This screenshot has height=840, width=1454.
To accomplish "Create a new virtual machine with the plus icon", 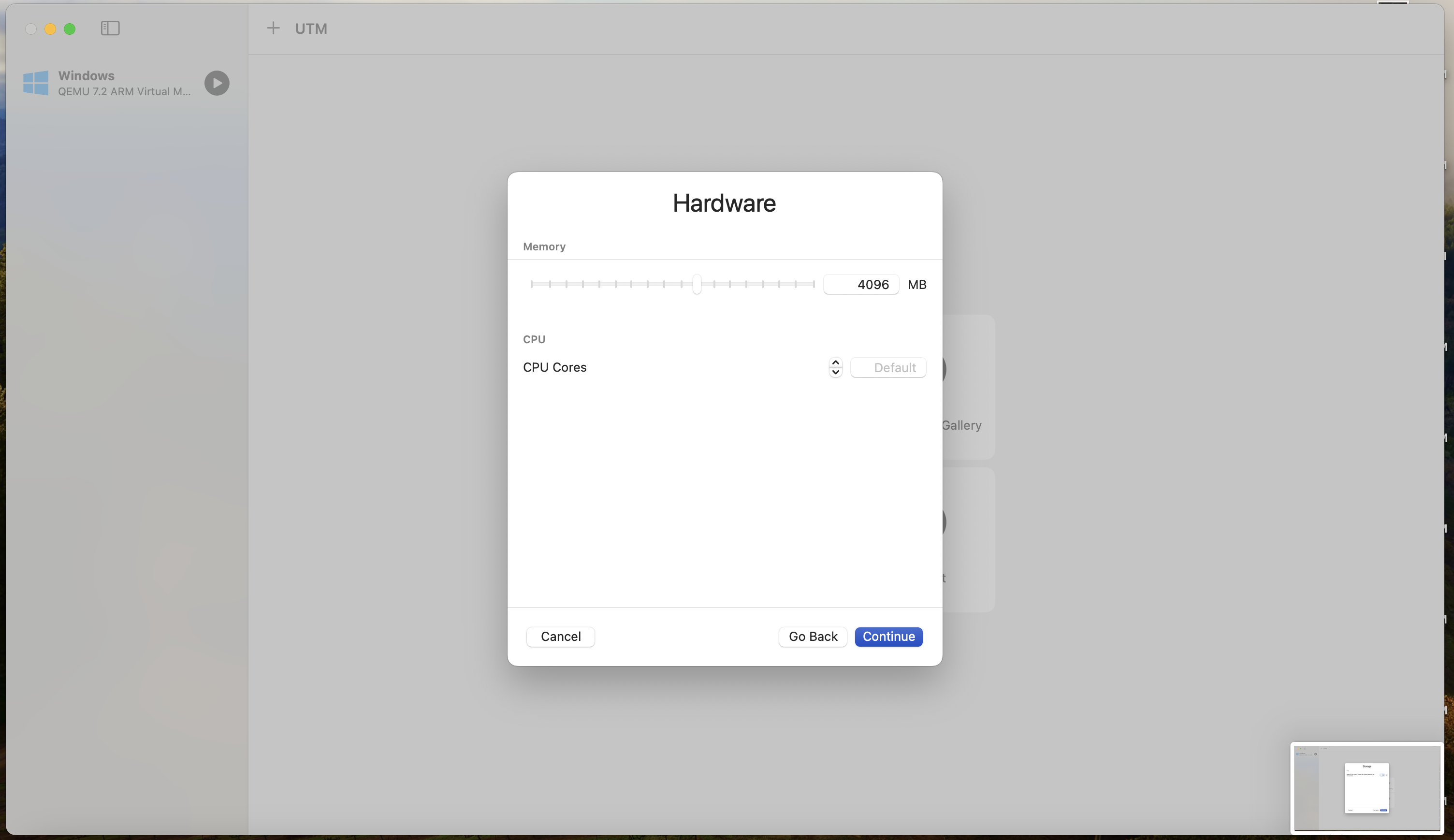I will [274, 28].
